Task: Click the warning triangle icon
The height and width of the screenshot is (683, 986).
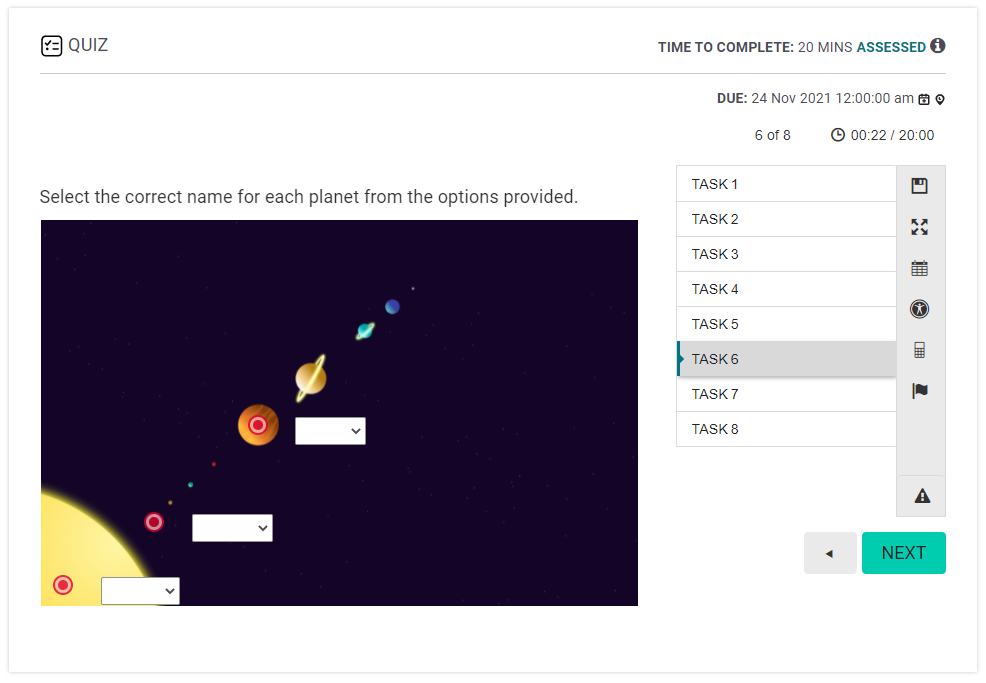Action: point(921,496)
